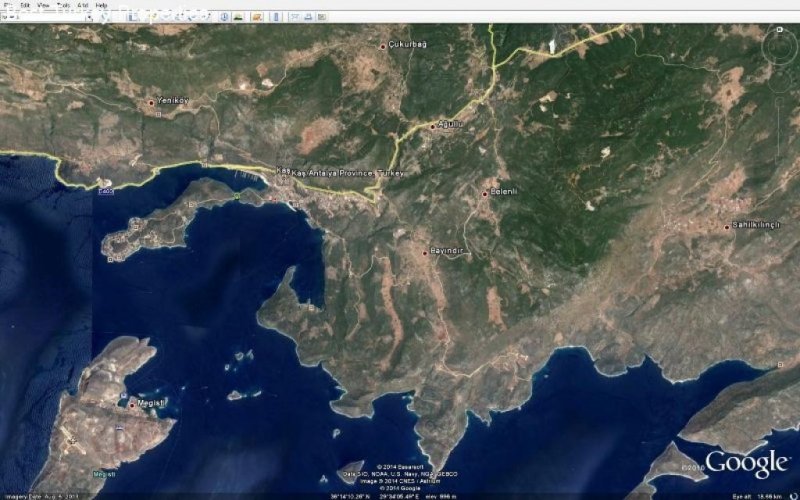Open the Edit menu
Image resolution: width=800 pixels, height=500 pixels.
(x=25, y=5)
